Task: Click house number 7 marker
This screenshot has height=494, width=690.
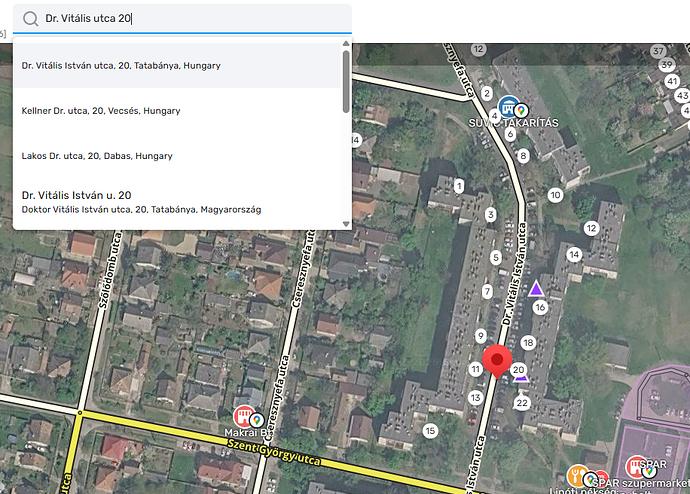Action: point(487,291)
